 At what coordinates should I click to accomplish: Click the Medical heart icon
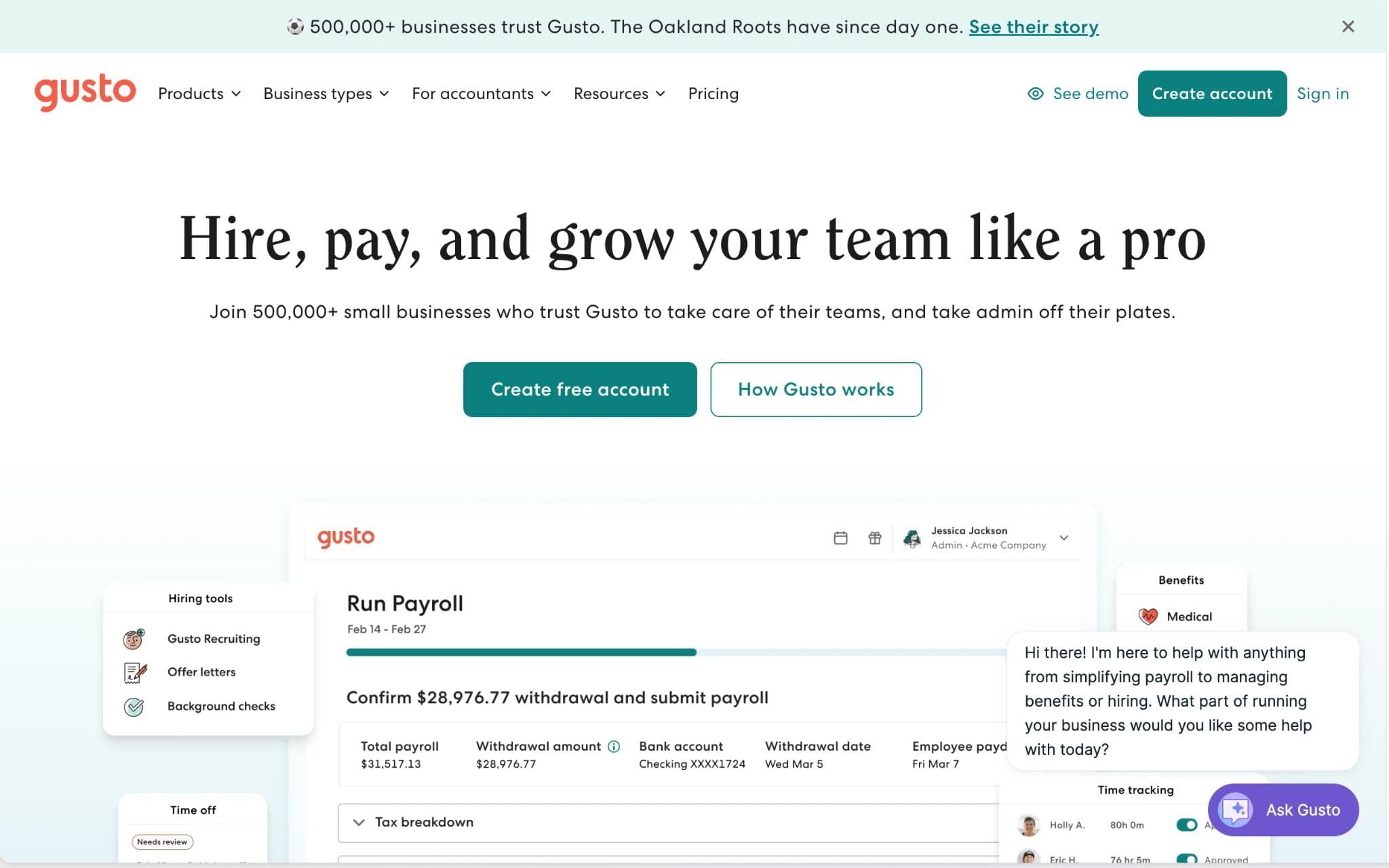coord(1148,616)
